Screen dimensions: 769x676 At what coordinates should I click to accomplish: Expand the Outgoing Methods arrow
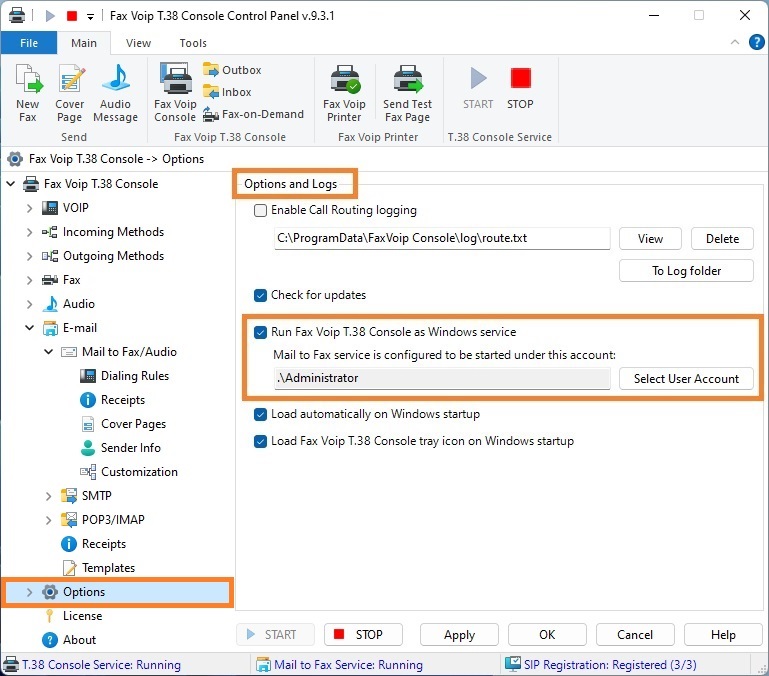pyautogui.click(x=29, y=257)
